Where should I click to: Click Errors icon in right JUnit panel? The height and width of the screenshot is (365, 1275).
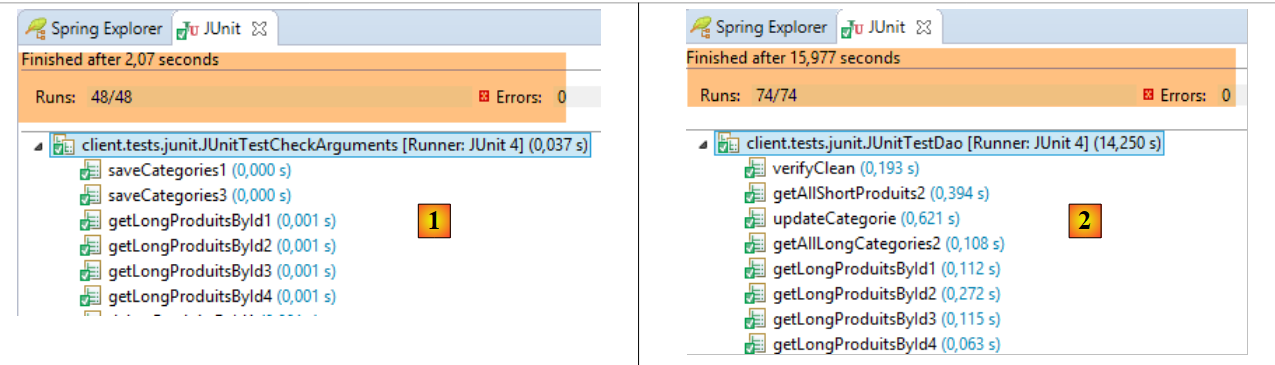pyautogui.click(x=1150, y=95)
